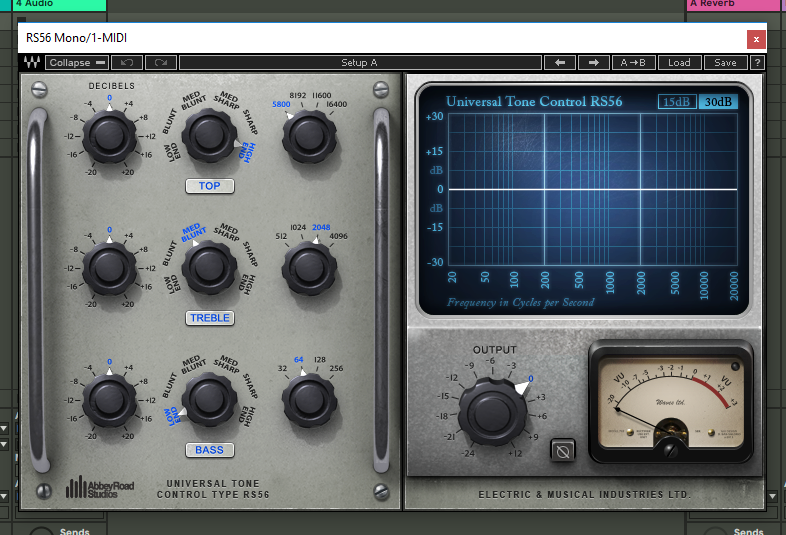Click the TREBLE frequency selector knob
The width and height of the screenshot is (786, 535).
point(309,268)
